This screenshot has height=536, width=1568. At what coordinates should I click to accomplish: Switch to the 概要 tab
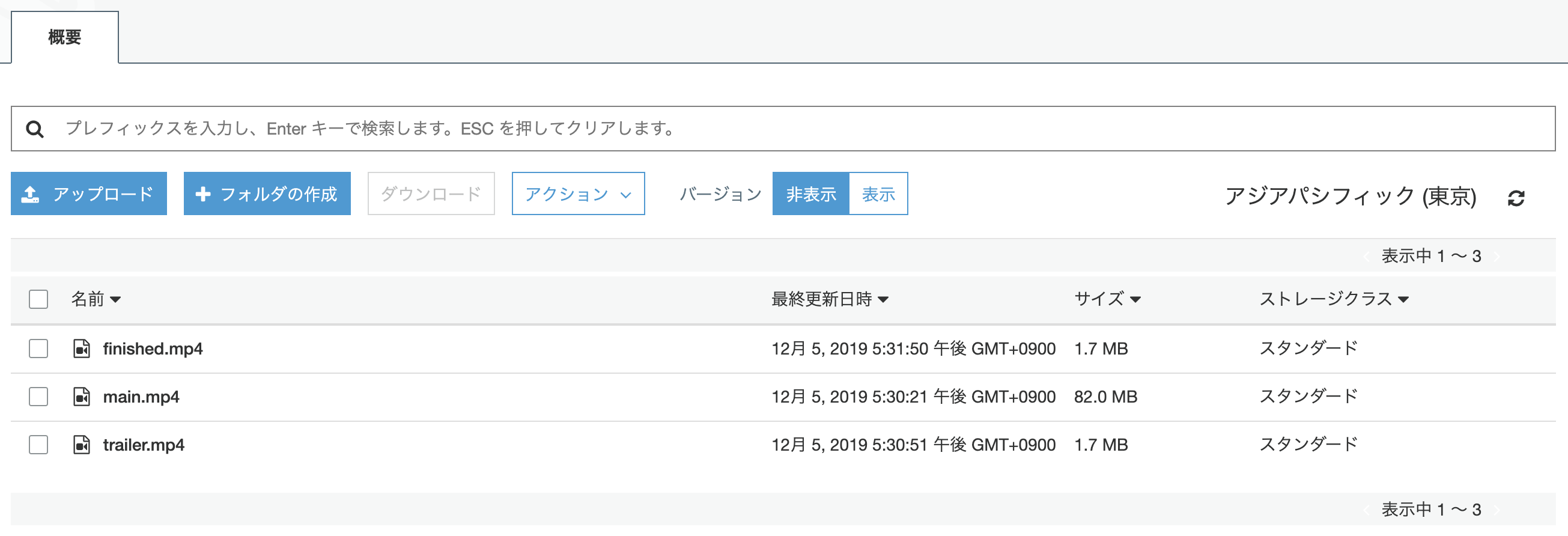click(64, 37)
